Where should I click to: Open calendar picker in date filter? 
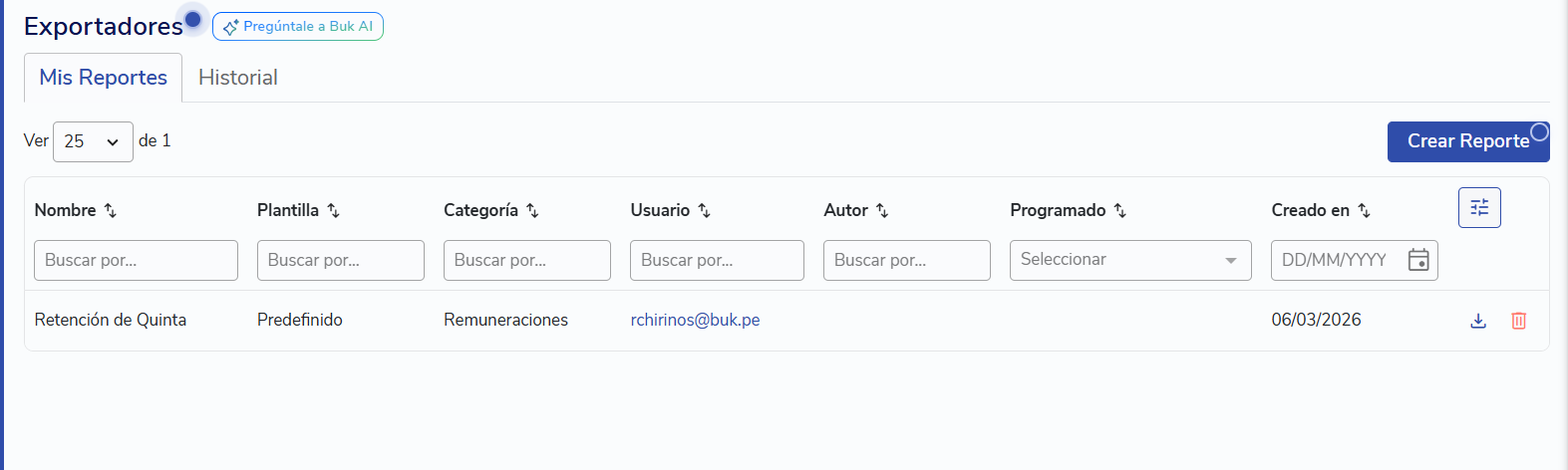click(x=1418, y=260)
